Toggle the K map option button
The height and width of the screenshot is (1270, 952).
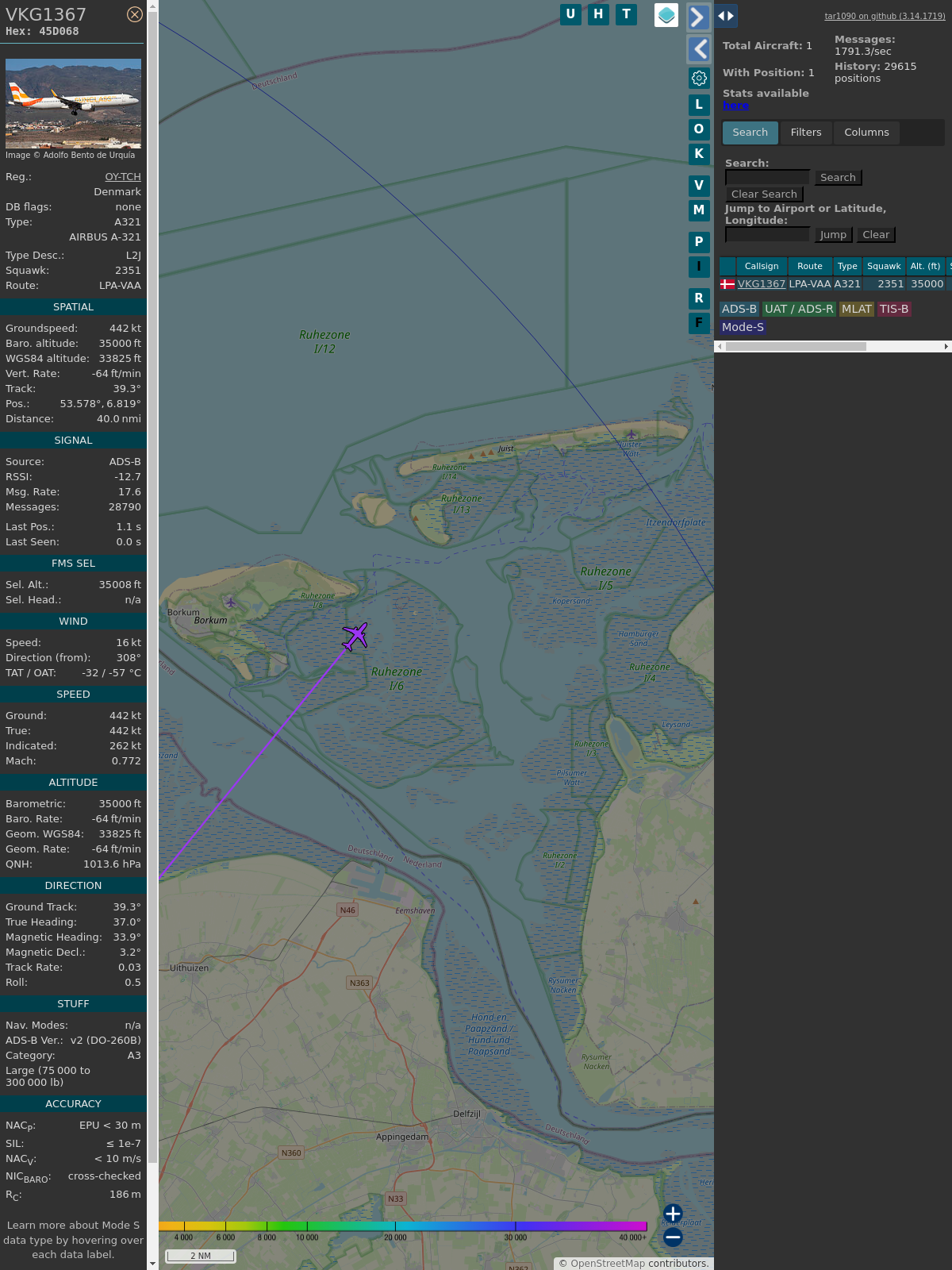click(x=699, y=154)
